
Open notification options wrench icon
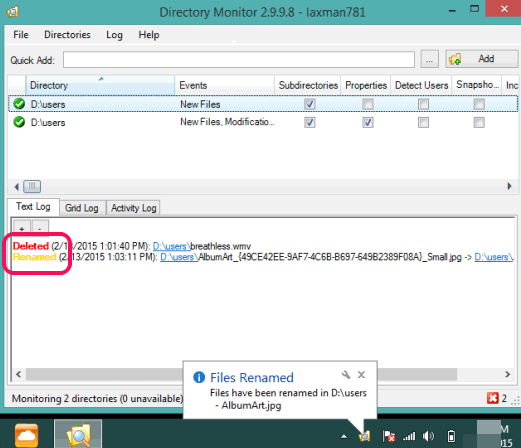(346, 375)
